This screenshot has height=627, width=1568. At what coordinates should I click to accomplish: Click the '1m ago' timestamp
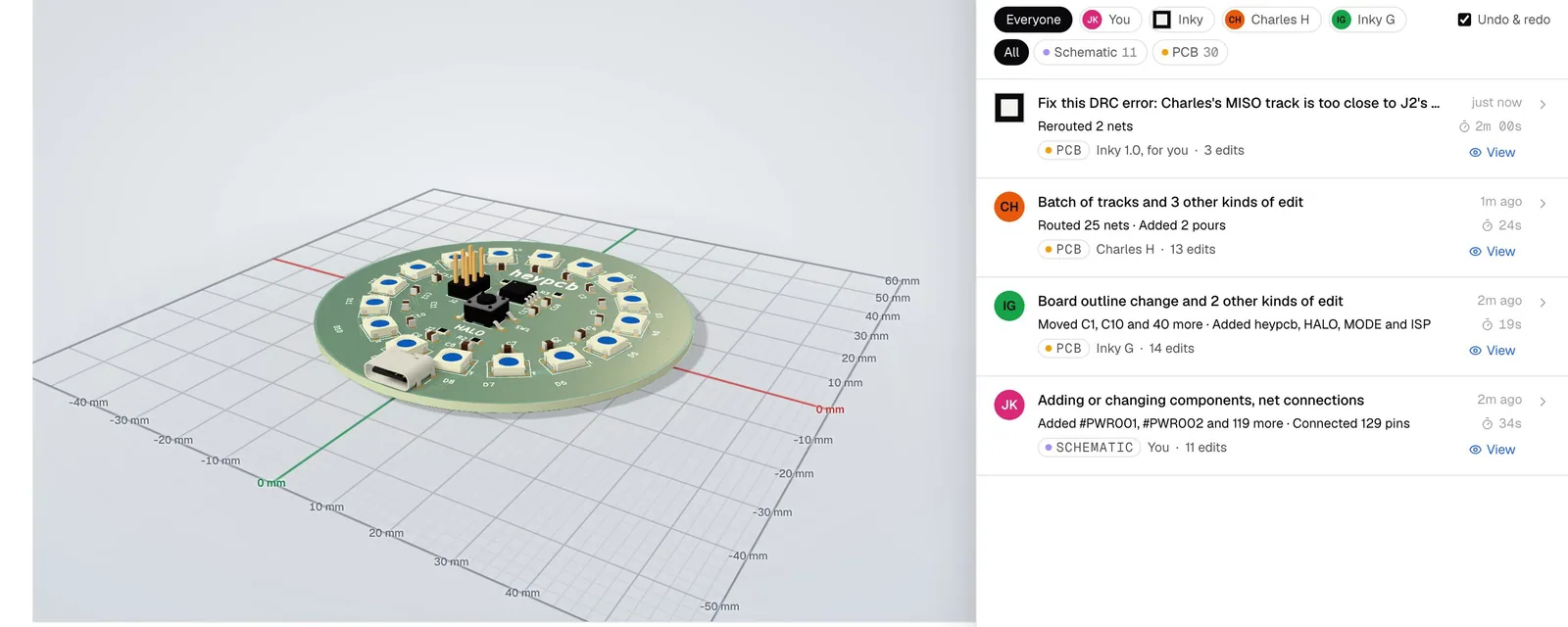pos(1500,202)
